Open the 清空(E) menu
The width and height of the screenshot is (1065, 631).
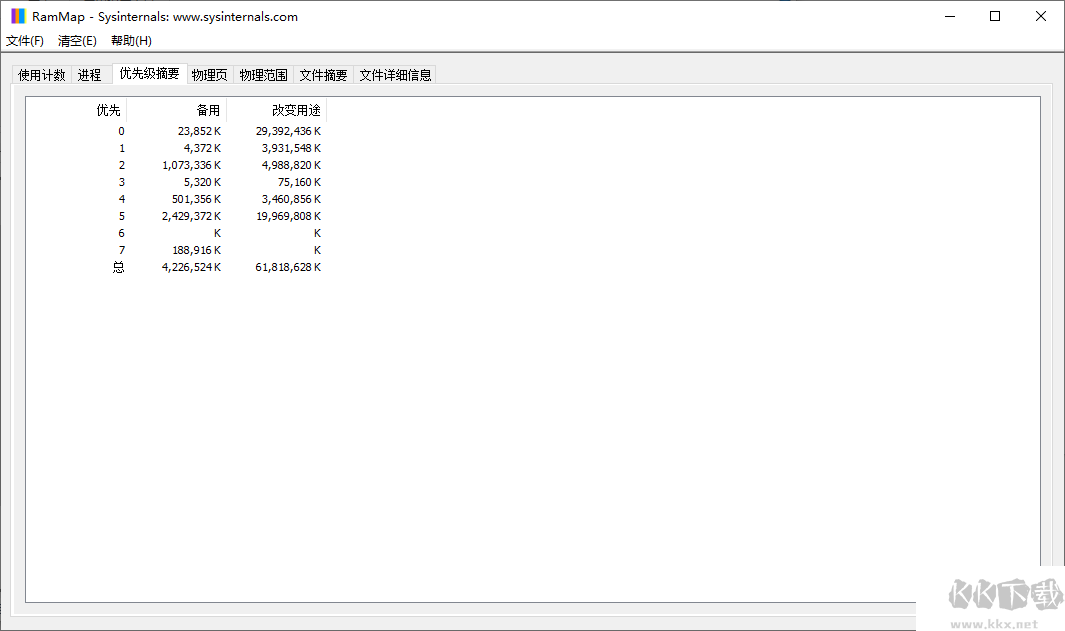click(x=76, y=40)
